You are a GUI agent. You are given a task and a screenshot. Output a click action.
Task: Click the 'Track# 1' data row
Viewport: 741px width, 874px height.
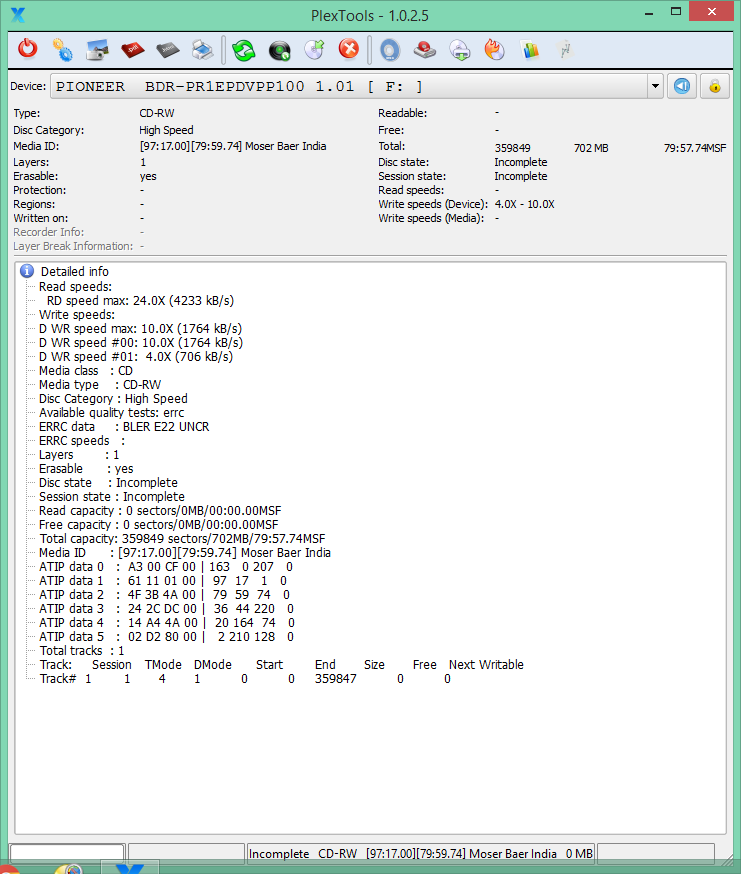point(245,679)
